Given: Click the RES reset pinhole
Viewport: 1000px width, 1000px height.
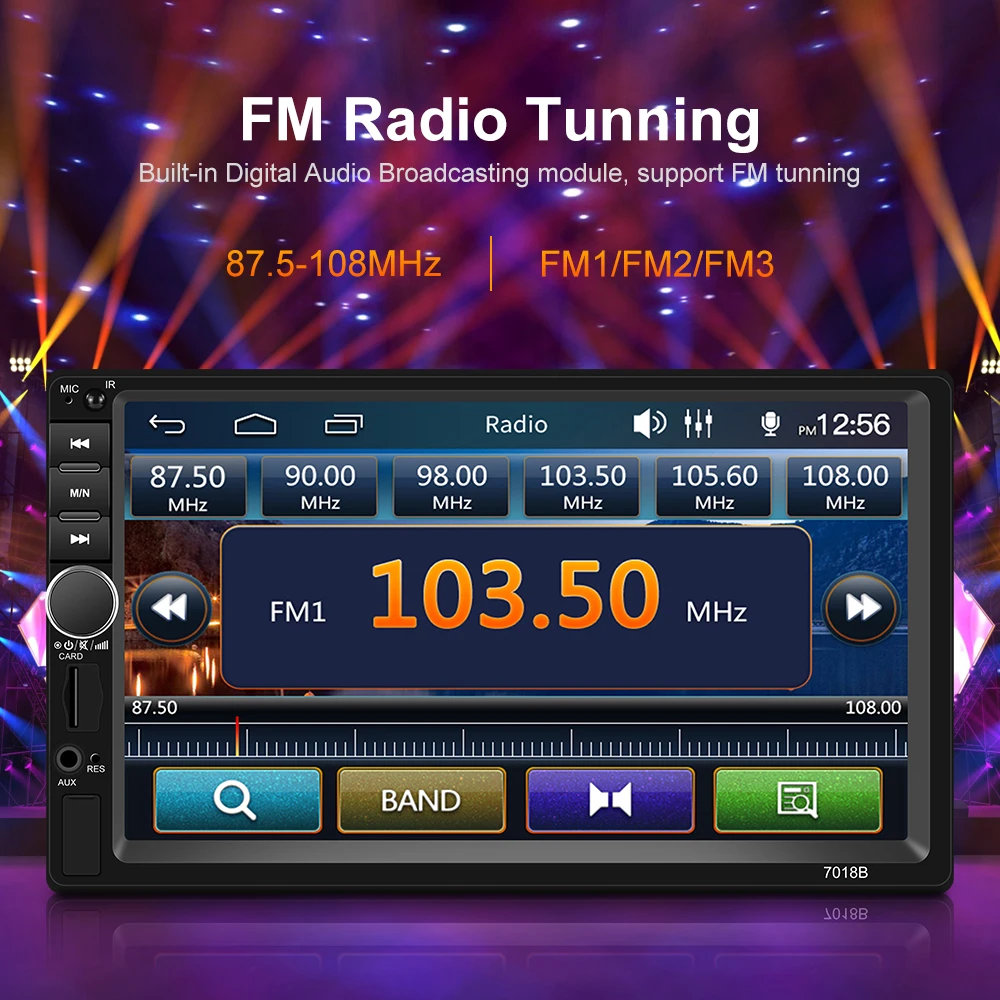Looking at the screenshot, I should [94, 758].
